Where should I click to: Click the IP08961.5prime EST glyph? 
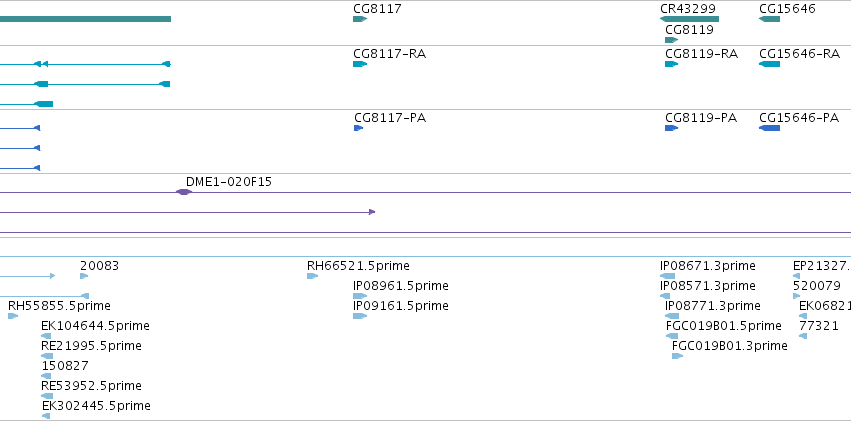click(x=360, y=296)
